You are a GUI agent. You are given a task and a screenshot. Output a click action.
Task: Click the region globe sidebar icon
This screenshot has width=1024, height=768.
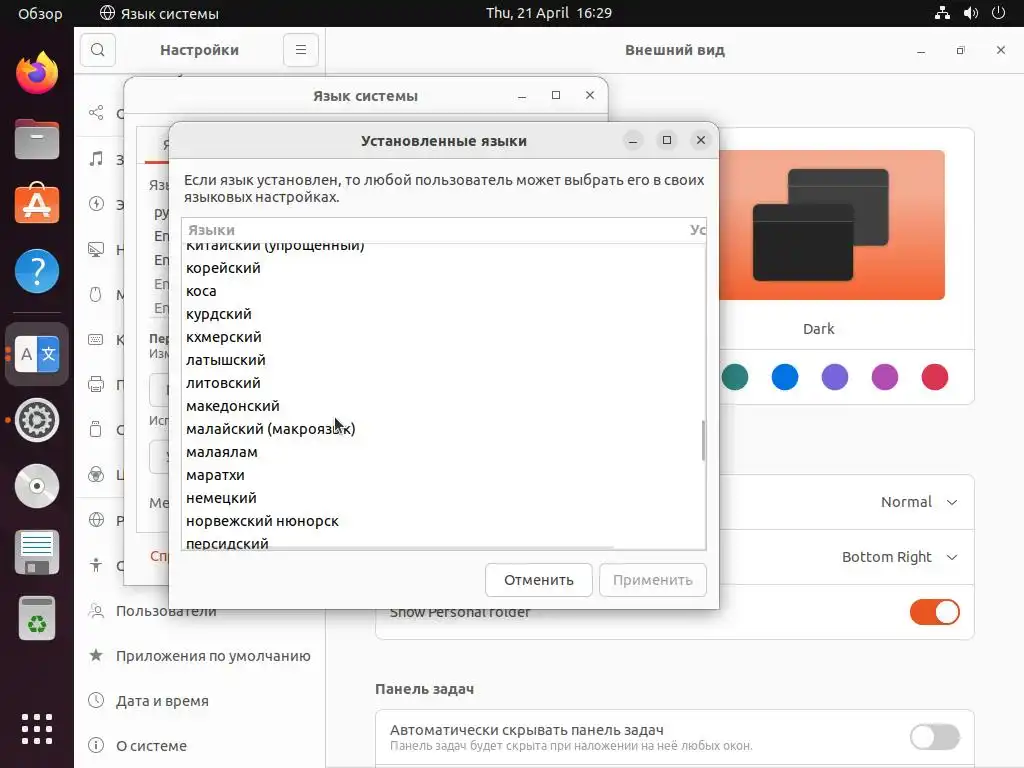96,520
